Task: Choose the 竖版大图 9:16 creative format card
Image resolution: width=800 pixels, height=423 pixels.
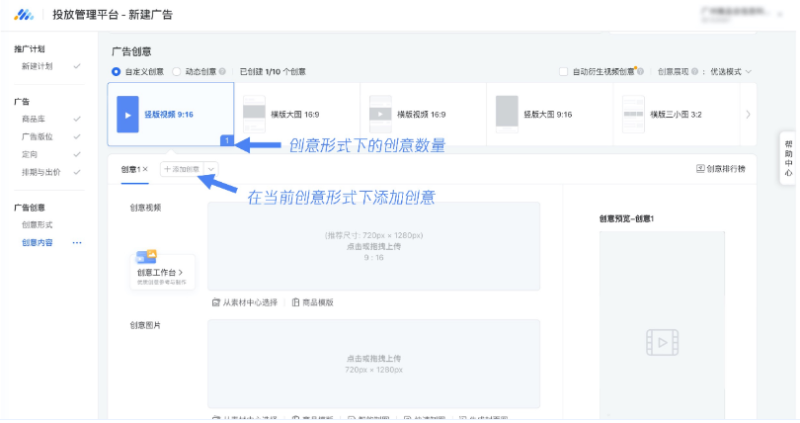Action: (550, 114)
